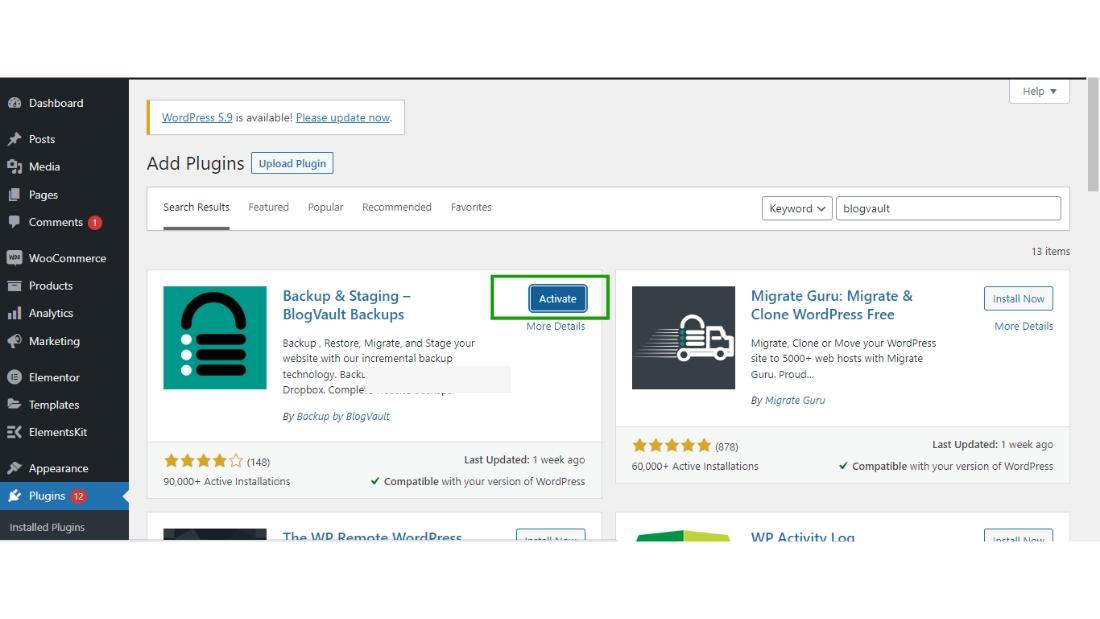Click the 90,000+ Active Installations text
Screen dimensions: 1100x619
(x=227, y=481)
